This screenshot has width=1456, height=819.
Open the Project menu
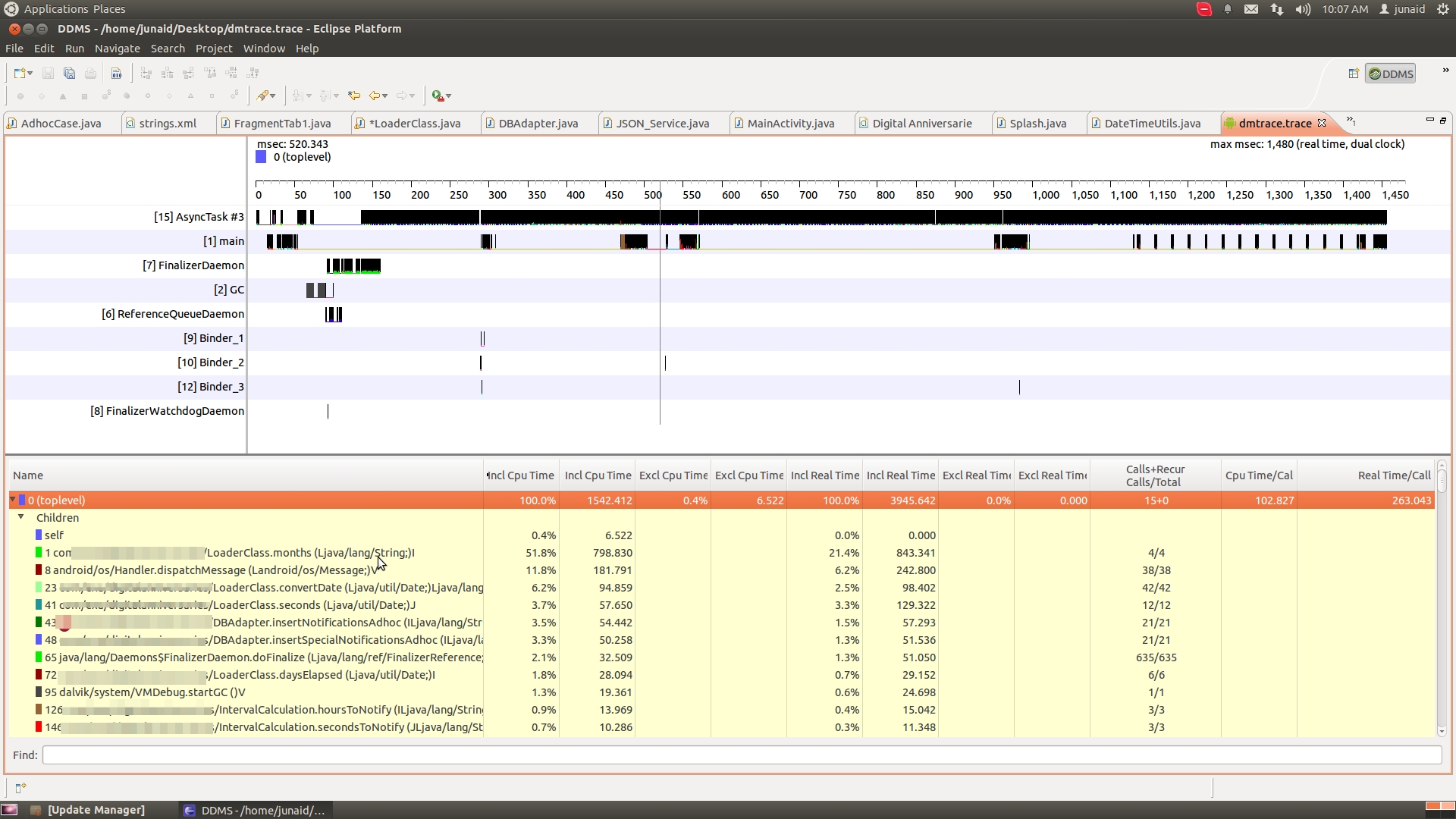point(214,48)
